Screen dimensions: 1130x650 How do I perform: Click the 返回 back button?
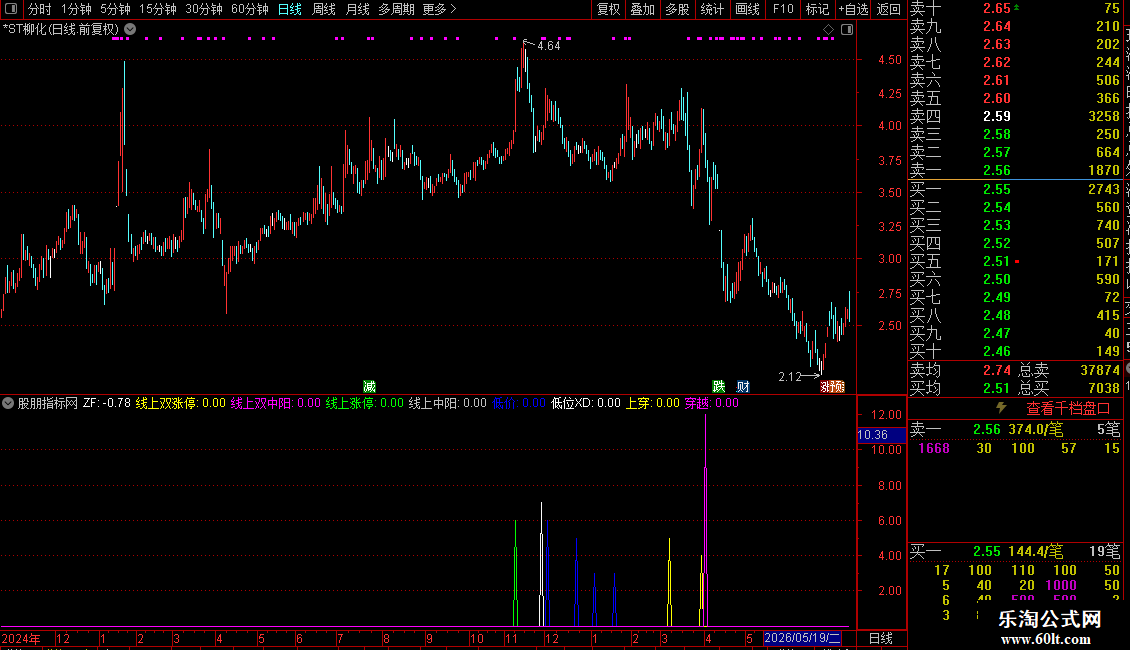889,9
